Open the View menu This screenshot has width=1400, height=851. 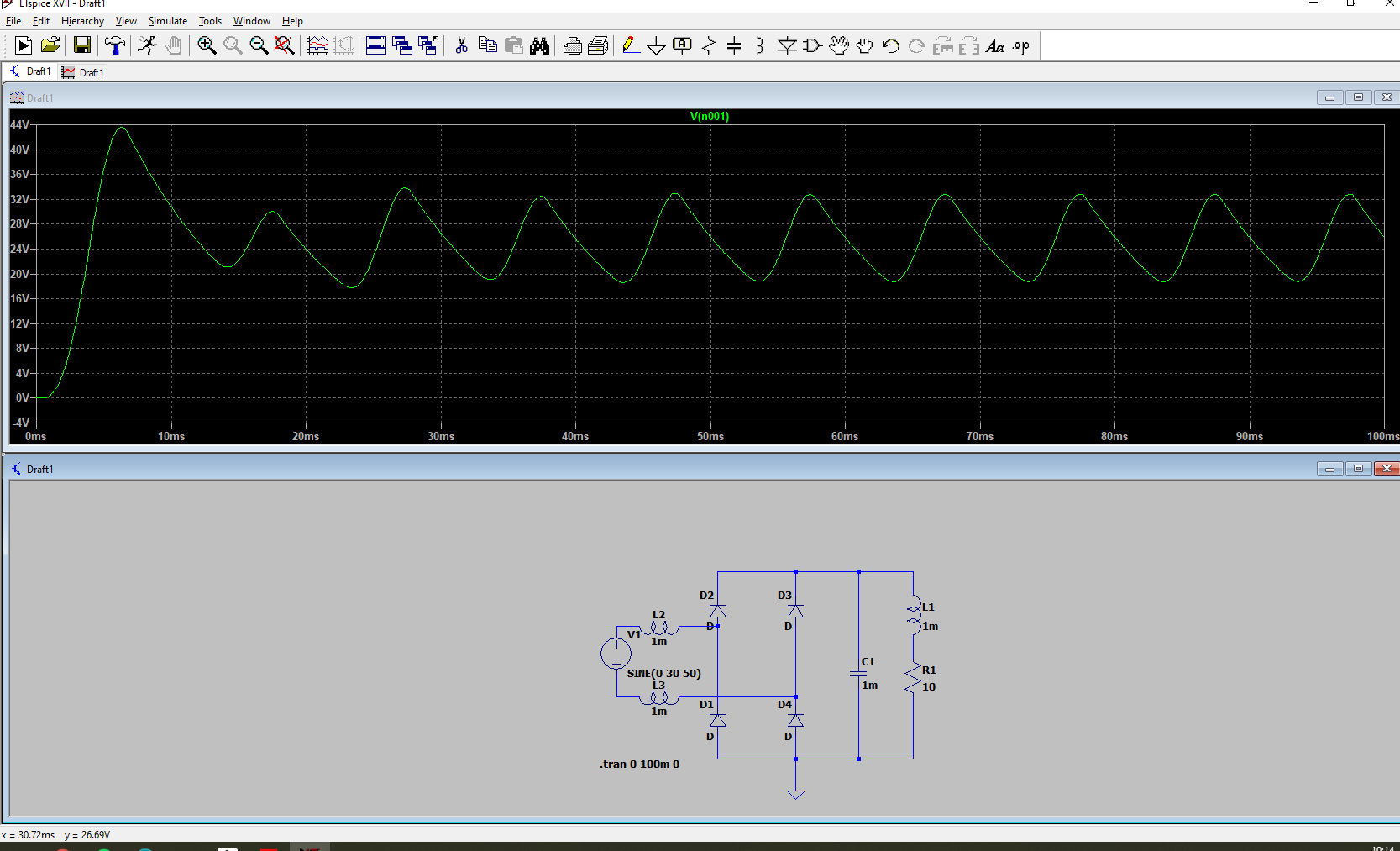[126, 21]
